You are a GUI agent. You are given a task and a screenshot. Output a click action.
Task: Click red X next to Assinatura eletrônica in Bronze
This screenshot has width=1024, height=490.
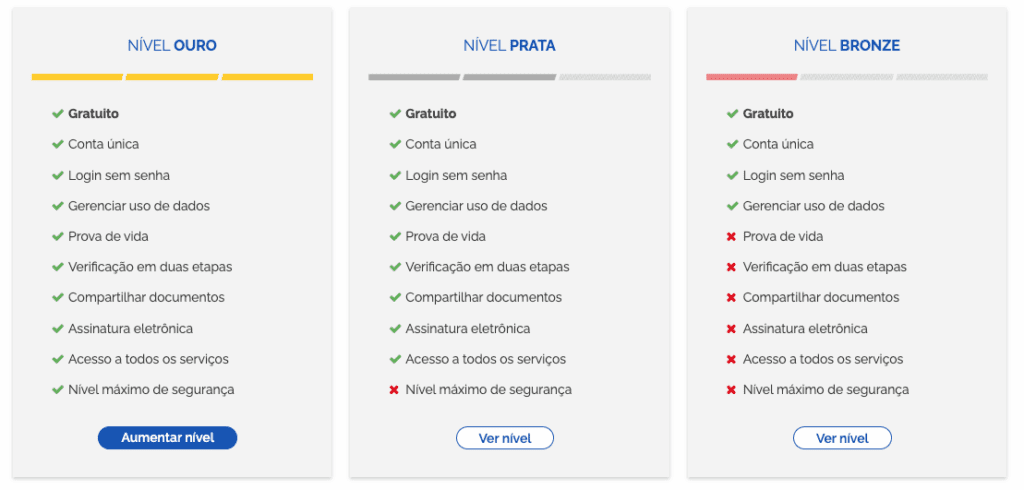coord(731,329)
